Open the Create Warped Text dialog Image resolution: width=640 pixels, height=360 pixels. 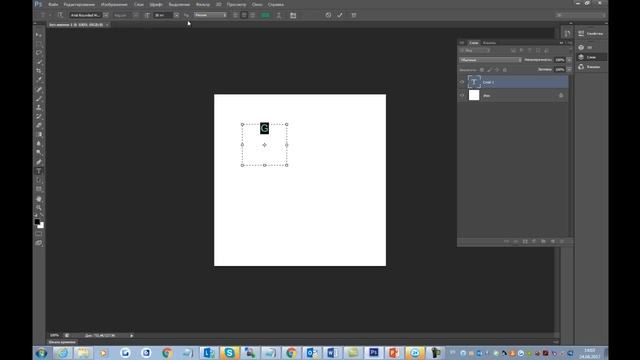coord(279,15)
